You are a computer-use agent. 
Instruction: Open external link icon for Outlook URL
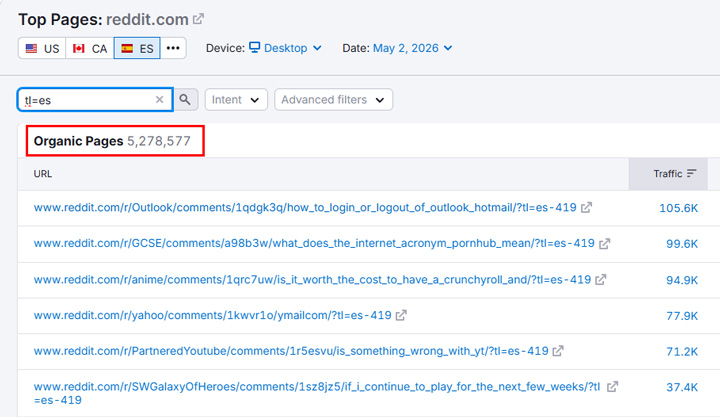point(586,208)
